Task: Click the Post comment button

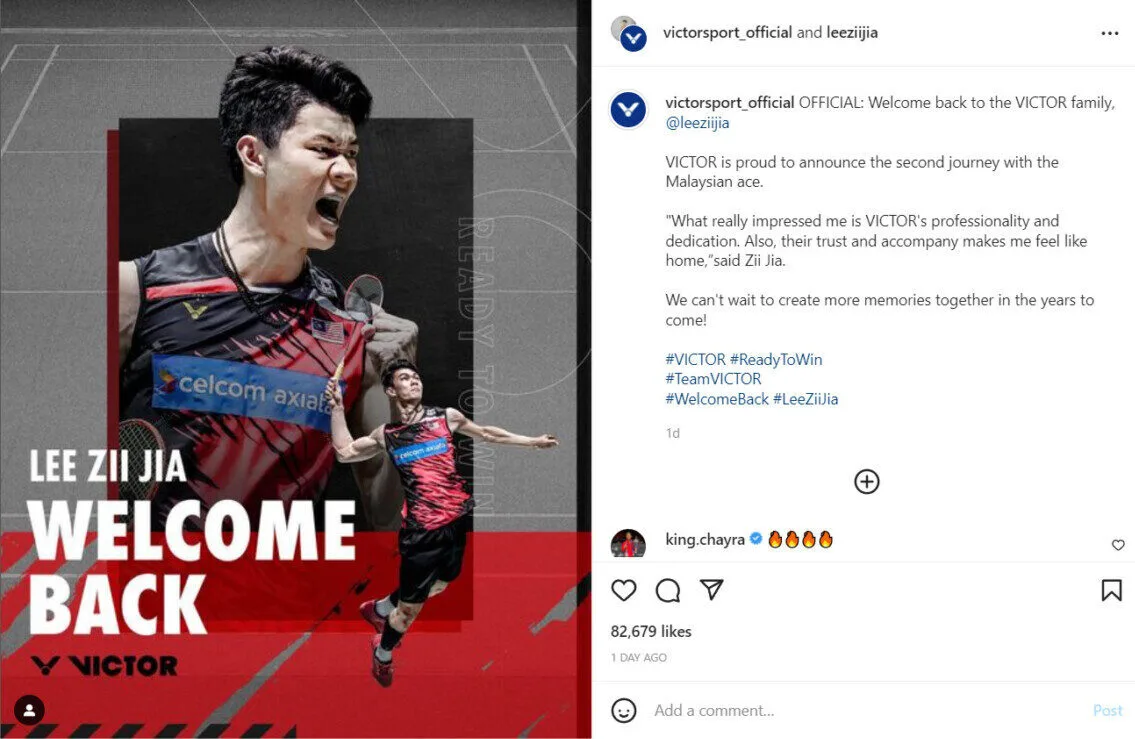Action: coord(1107,710)
